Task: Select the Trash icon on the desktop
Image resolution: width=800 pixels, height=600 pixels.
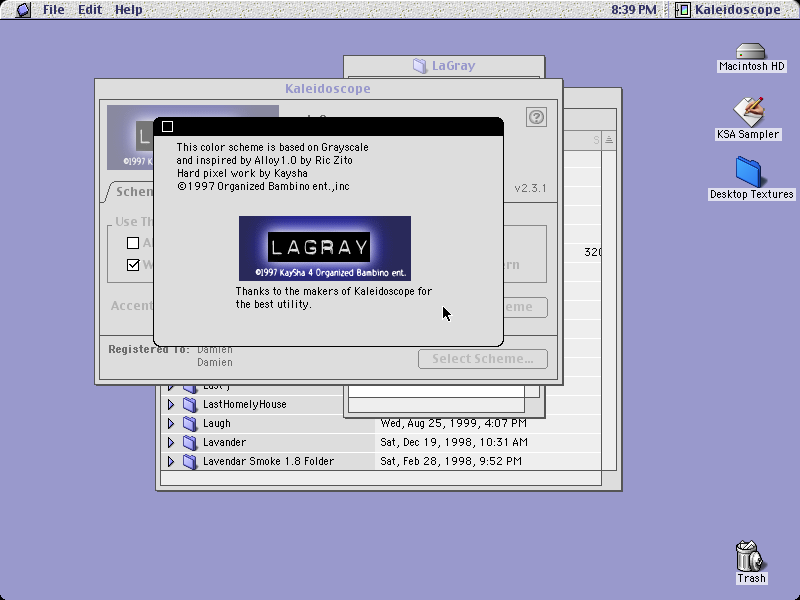Action: pos(749,556)
